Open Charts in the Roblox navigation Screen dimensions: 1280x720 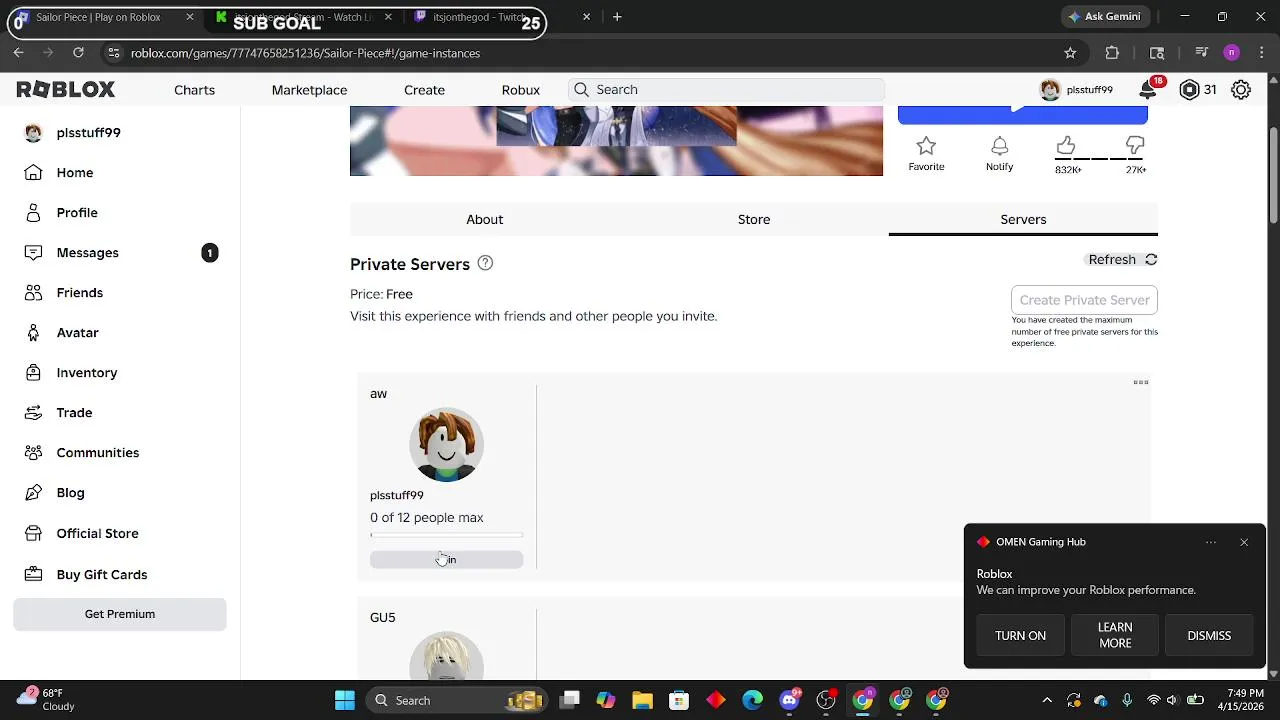pos(194,90)
